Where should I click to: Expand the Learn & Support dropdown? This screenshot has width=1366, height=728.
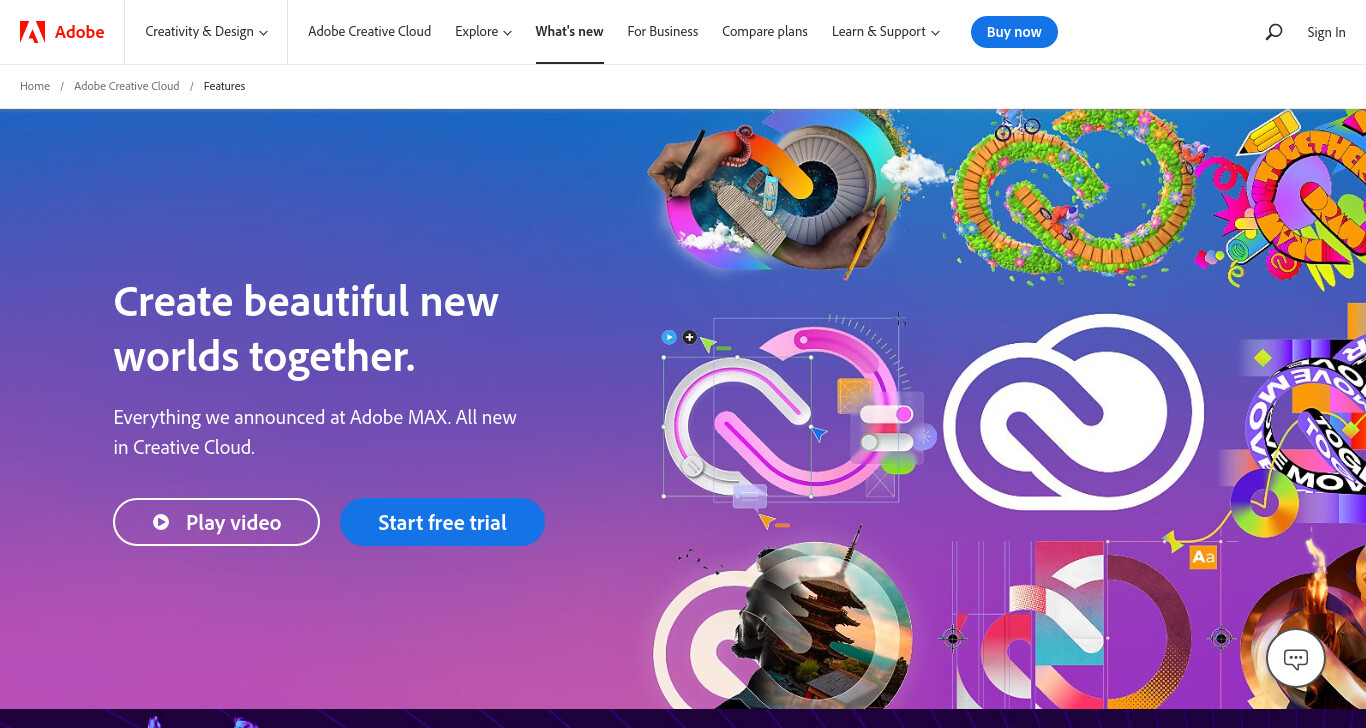(x=886, y=32)
